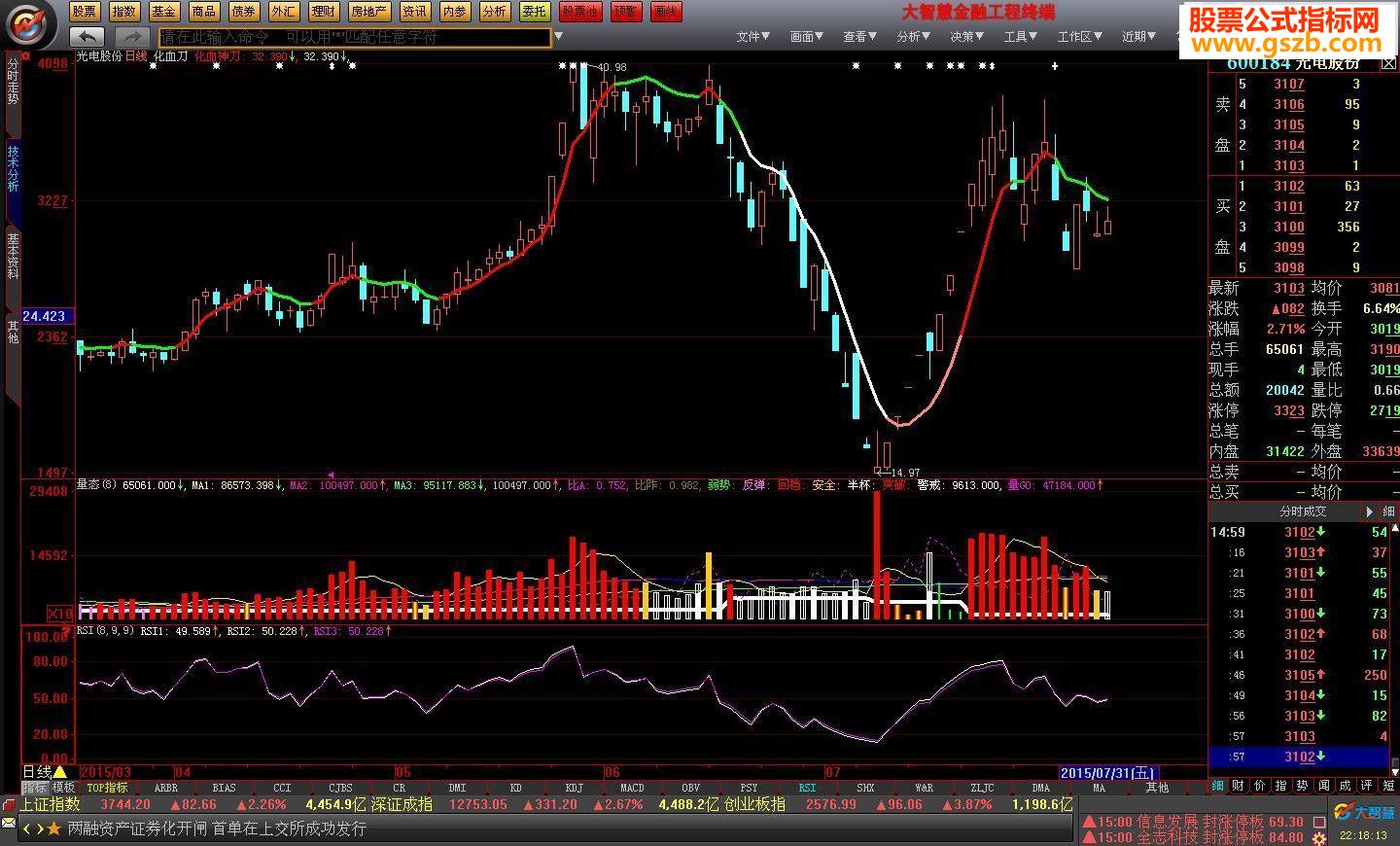The width and height of the screenshot is (1400, 846).
Task: Select the TOP指标 indicator group
Action: point(107,788)
